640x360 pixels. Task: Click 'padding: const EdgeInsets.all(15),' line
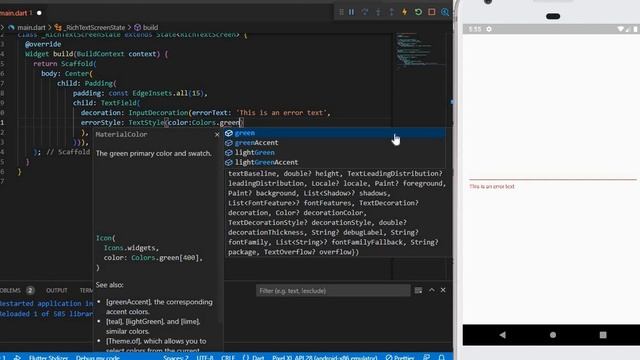pyautogui.click(x=140, y=93)
